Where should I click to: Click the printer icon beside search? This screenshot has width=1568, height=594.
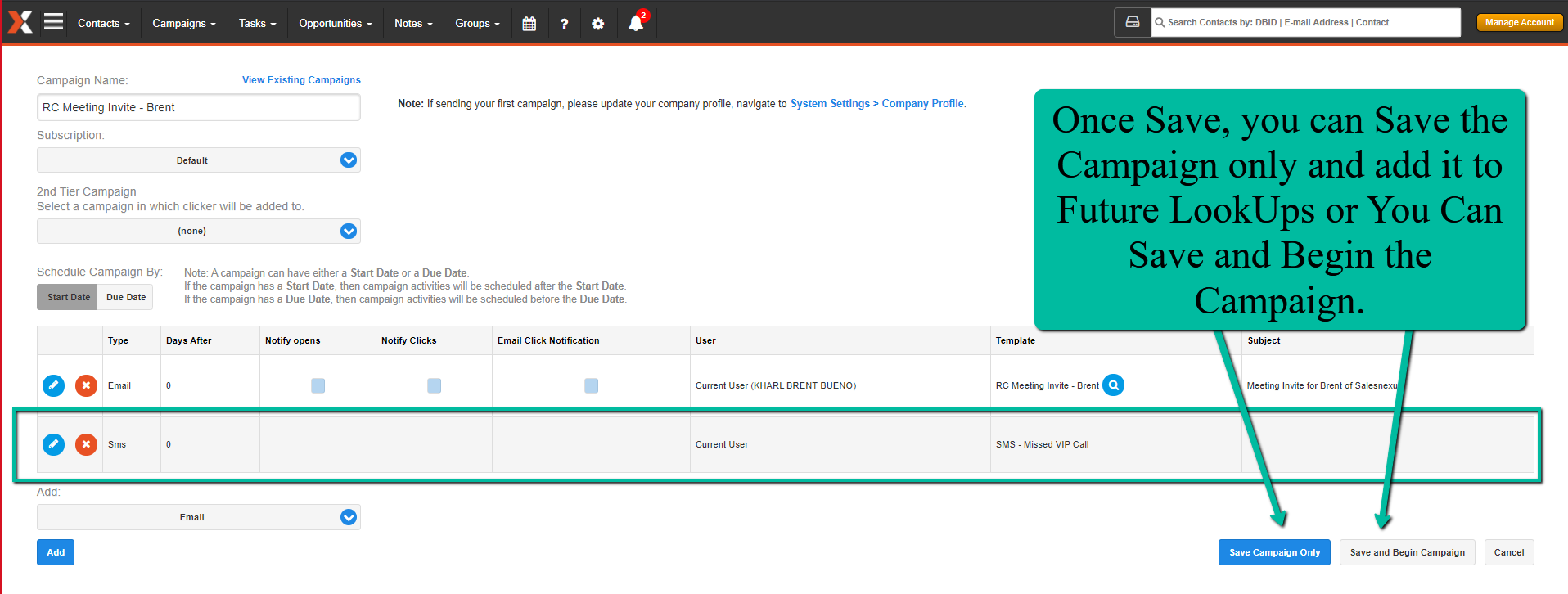[x=1133, y=22]
